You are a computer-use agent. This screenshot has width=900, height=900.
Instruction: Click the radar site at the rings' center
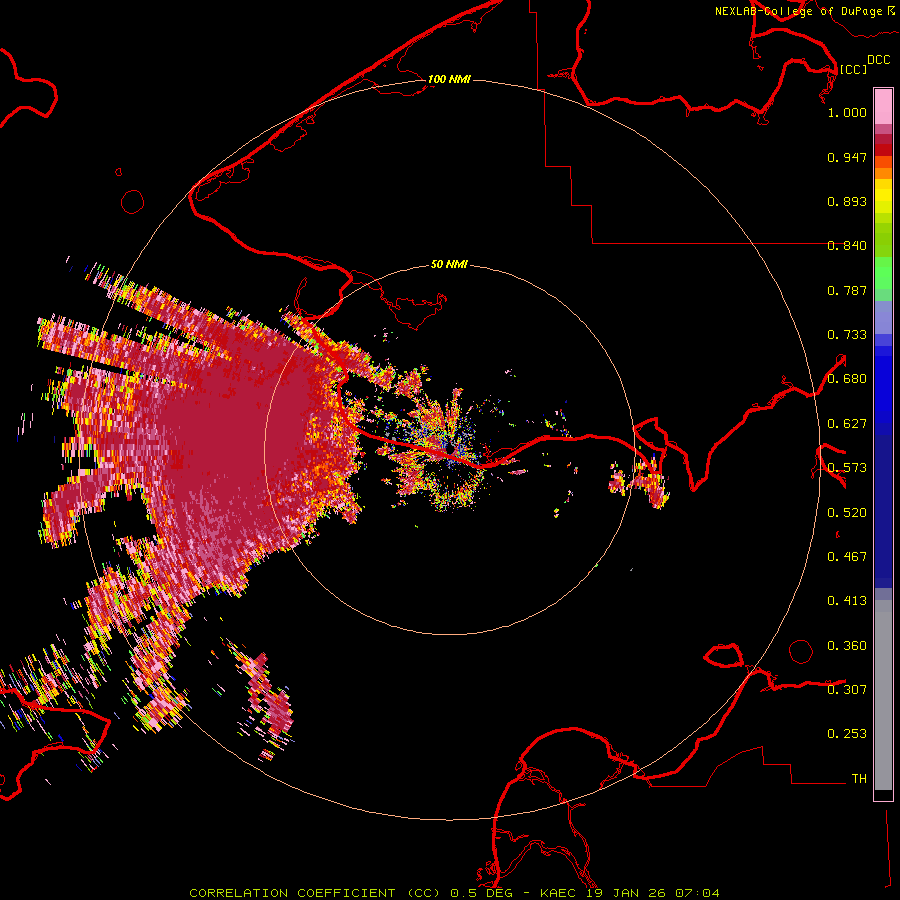(x=450, y=449)
